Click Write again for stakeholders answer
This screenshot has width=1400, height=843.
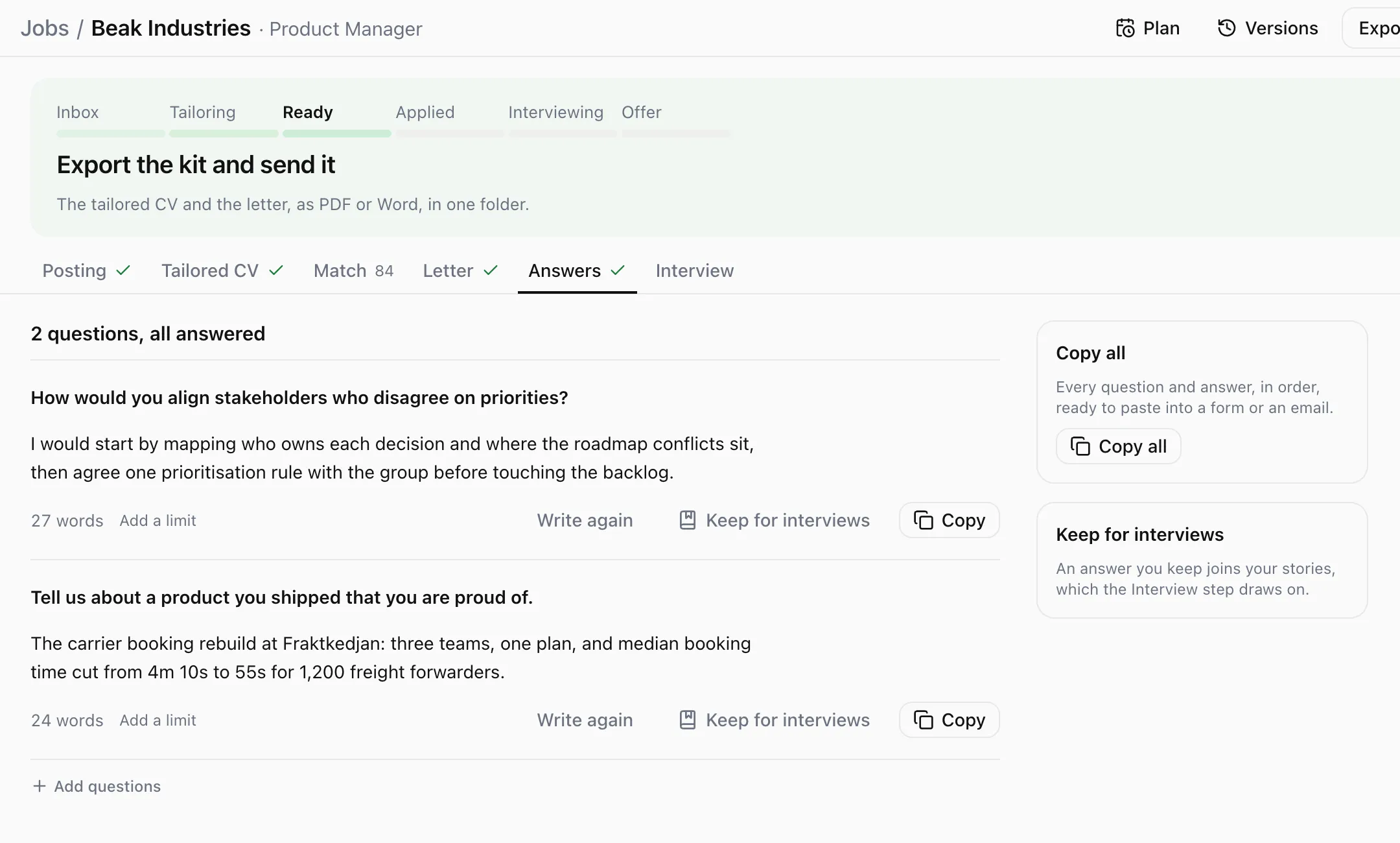(585, 521)
